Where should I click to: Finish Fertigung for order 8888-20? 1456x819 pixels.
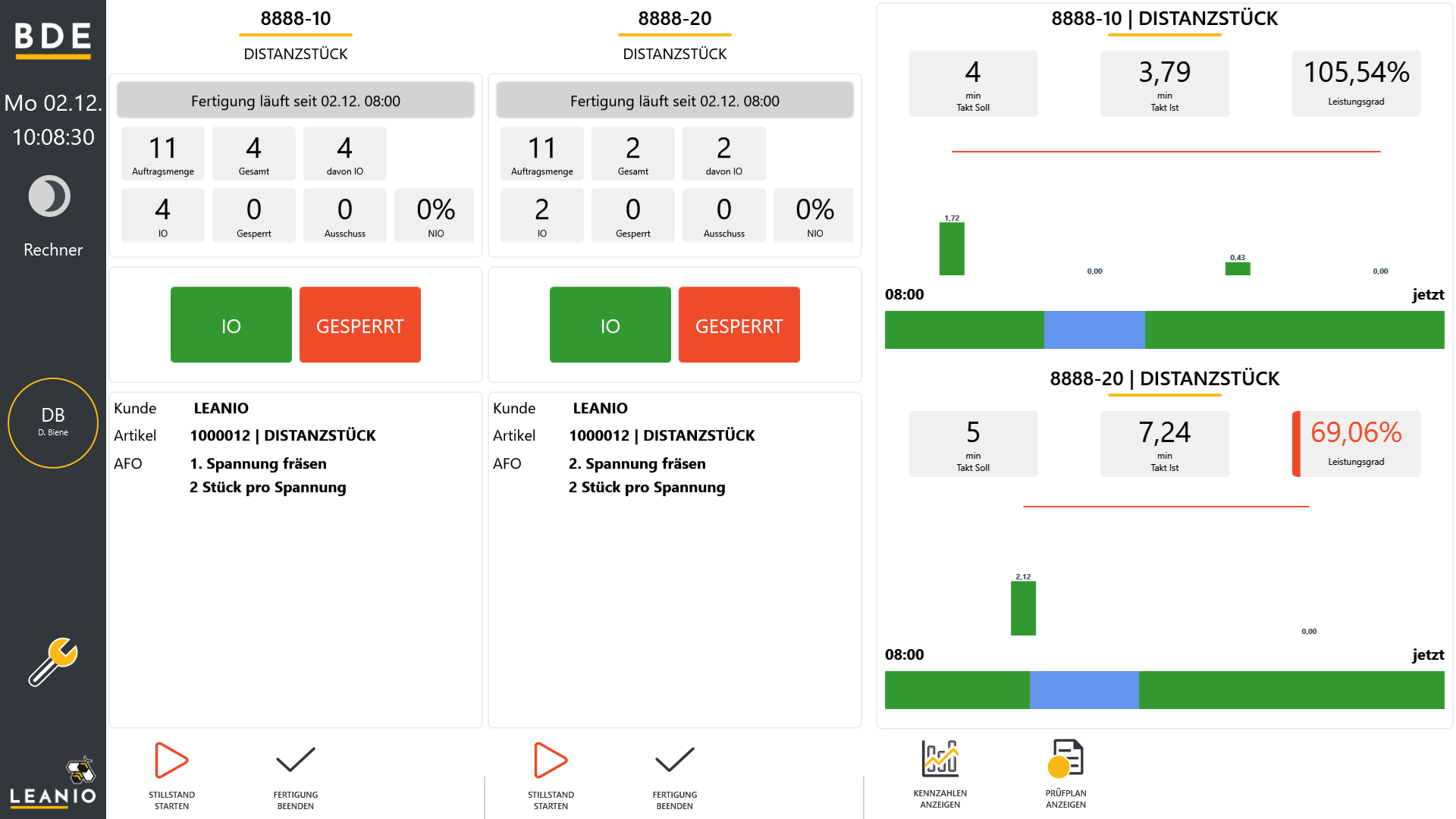pos(675,776)
